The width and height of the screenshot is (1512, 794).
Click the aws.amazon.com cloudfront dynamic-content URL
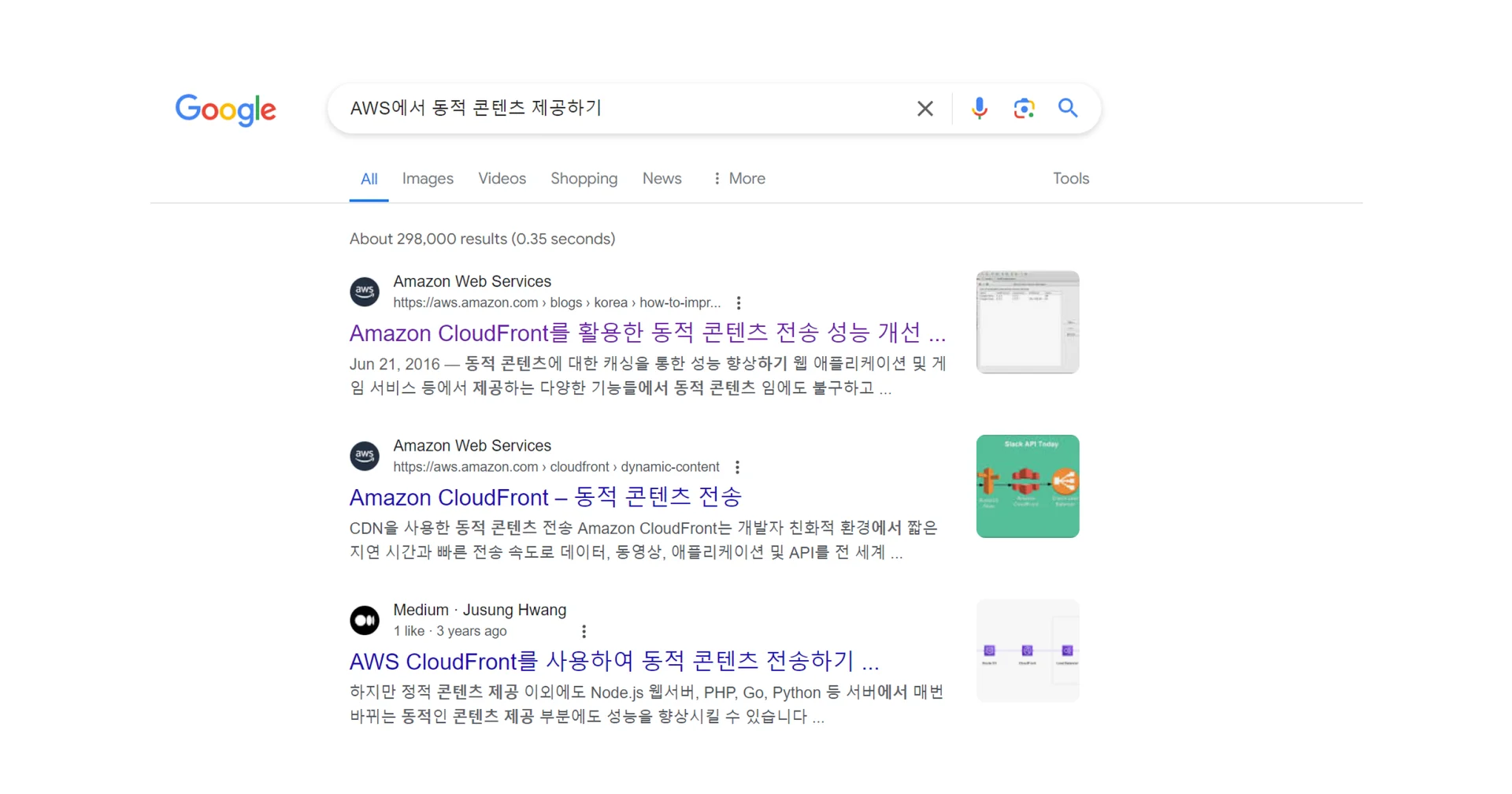[556, 467]
